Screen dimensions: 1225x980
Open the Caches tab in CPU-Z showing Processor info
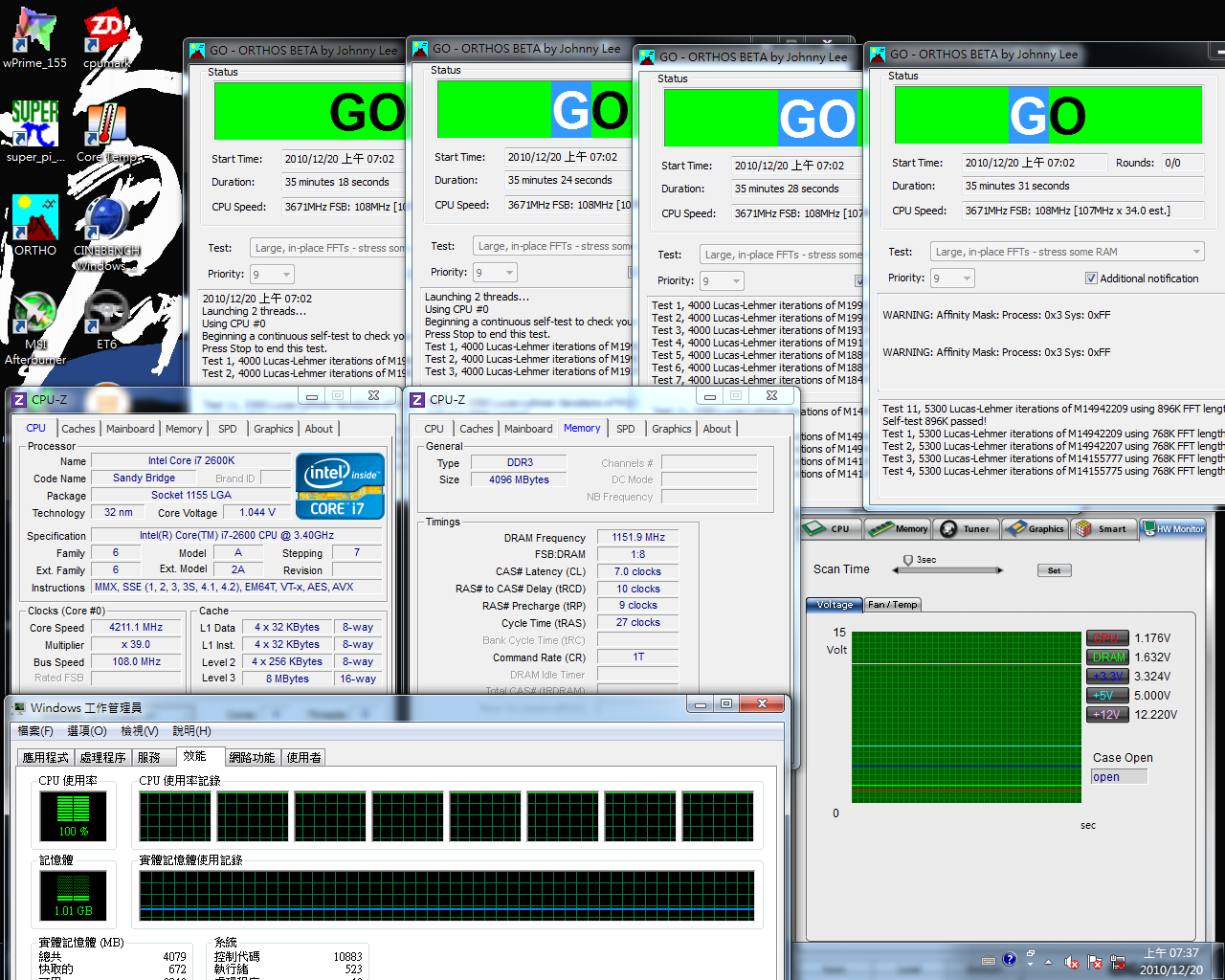point(78,429)
